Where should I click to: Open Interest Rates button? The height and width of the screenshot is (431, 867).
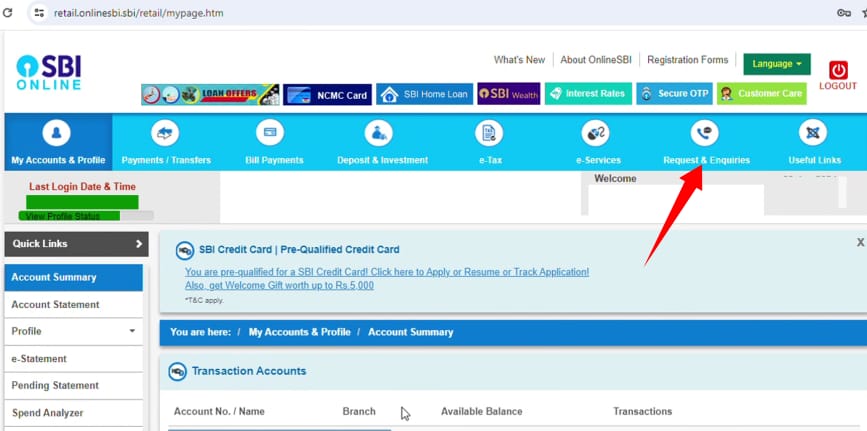(x=588, y=94)
